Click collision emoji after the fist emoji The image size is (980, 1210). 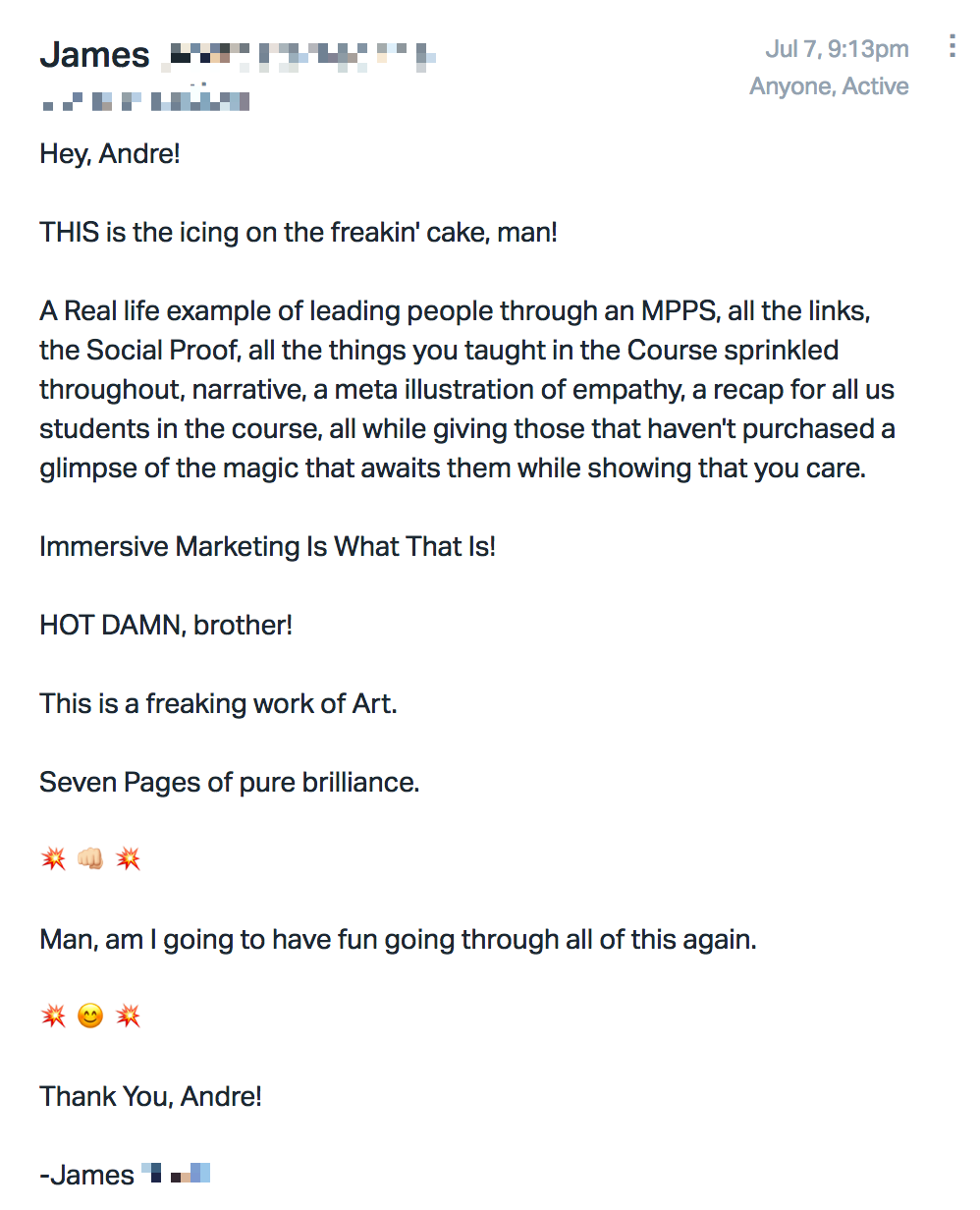tap(129, 860)
